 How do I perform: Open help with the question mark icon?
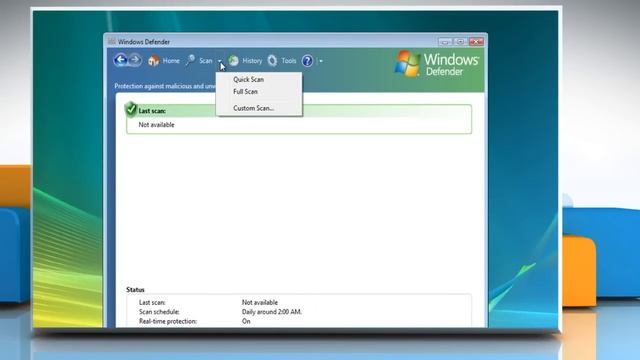pyautogui.click(x=307, y=61)
